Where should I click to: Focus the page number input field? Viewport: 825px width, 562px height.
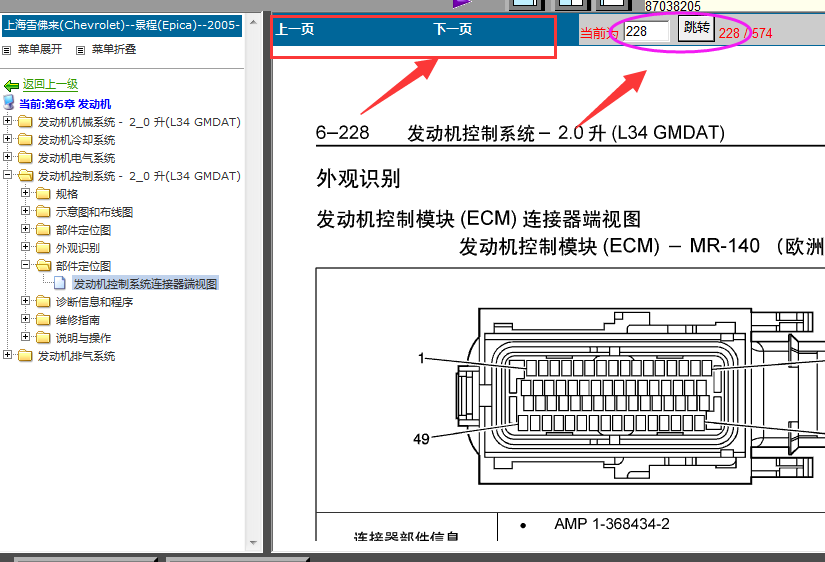646,32
